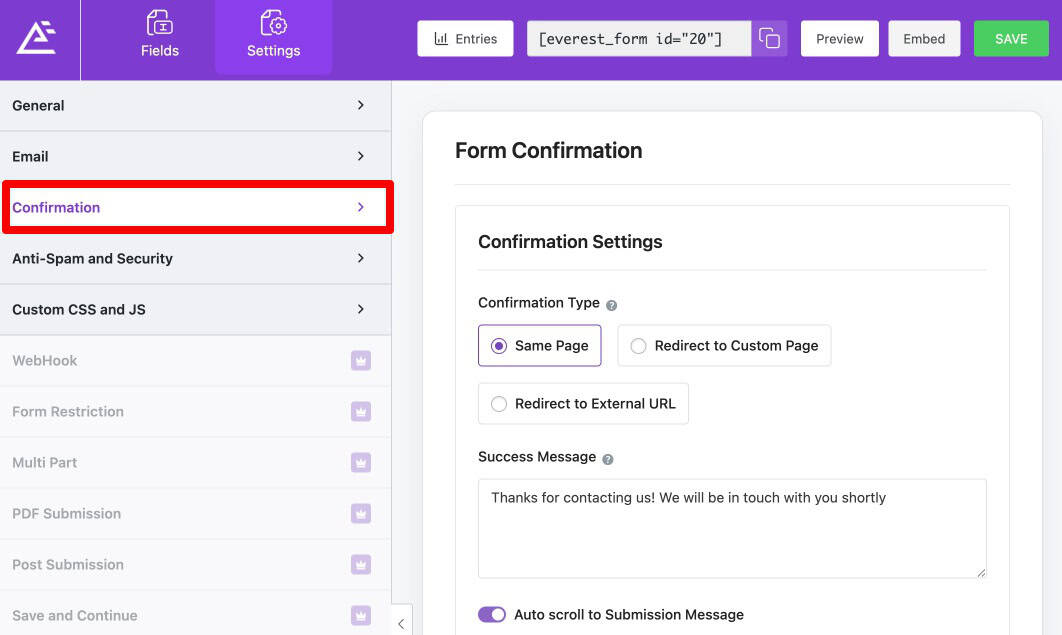The image size is (1062, 635).
Task: Select the Multi Part menu item
Action: point(195,463)
